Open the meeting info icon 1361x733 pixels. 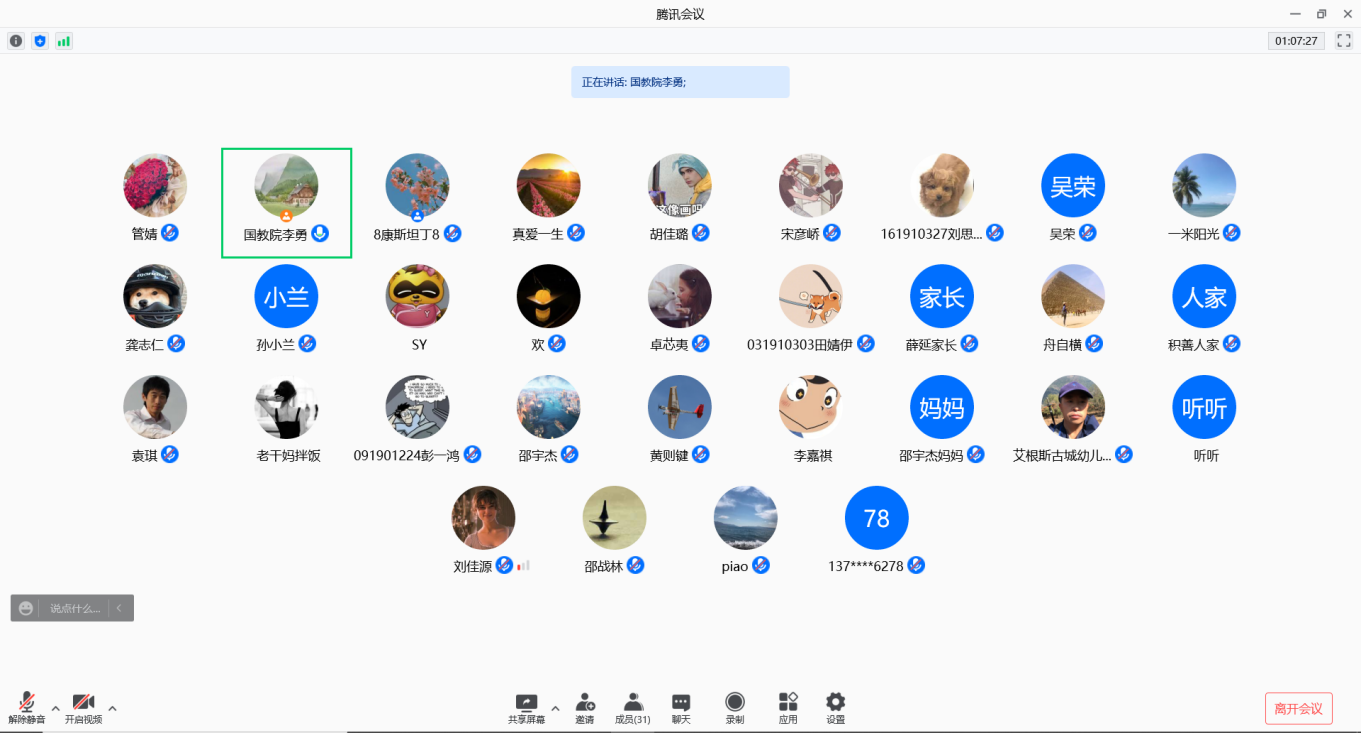(x=16, y=41)
